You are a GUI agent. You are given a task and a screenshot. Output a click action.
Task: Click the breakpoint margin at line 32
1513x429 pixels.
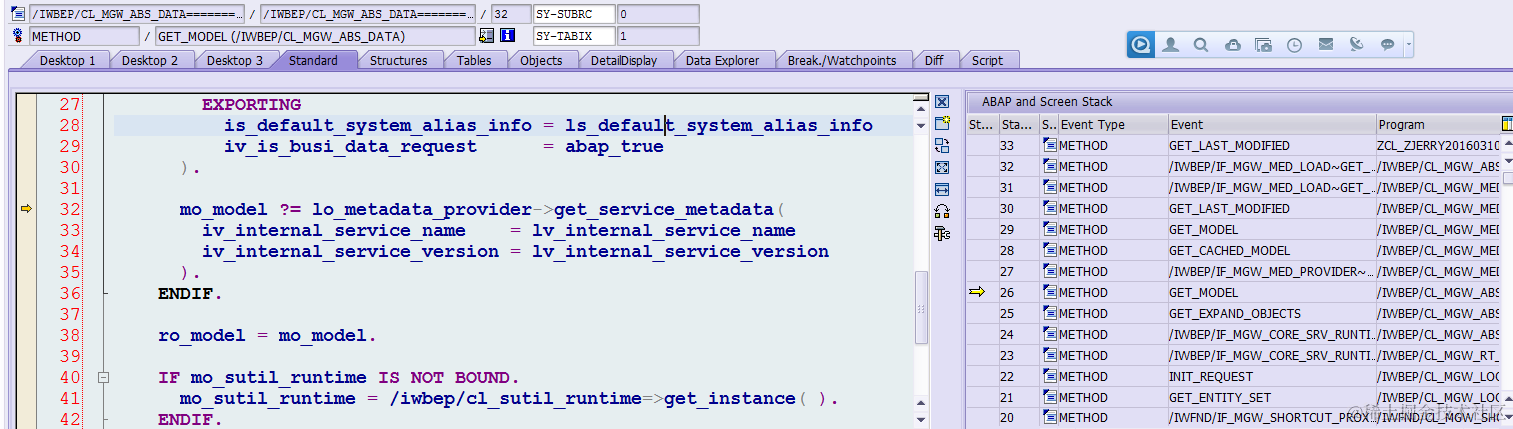tap(27, 209)
